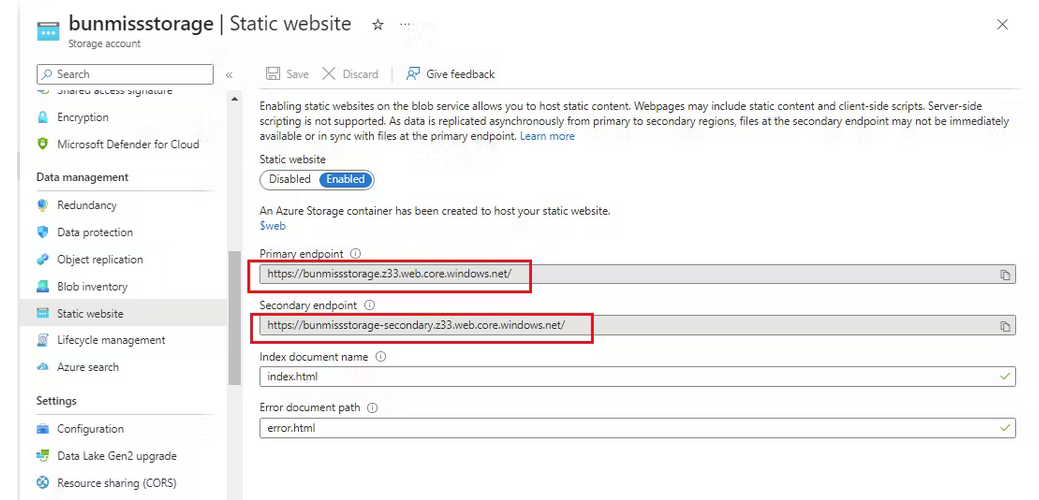
Task: Open Azure search in the sidebar
Action: tap(87, 367)
